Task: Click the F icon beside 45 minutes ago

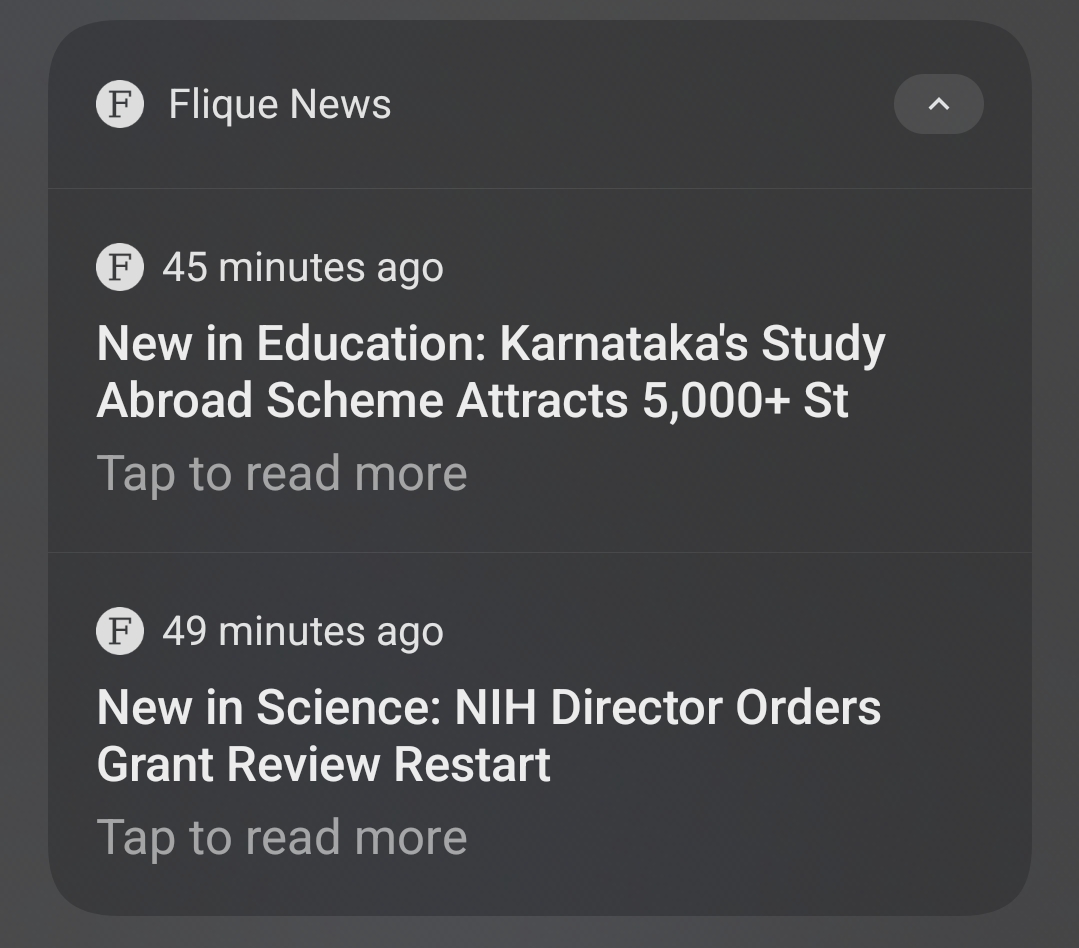Action: pyautogui.click(x=120, y=267)
